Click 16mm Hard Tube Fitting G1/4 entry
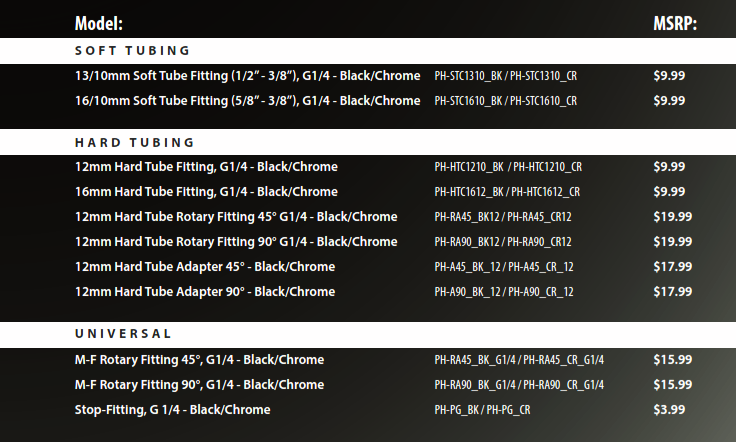Image resolution: width=736 pixels, height=442 pixels. (x=206, y=191)
